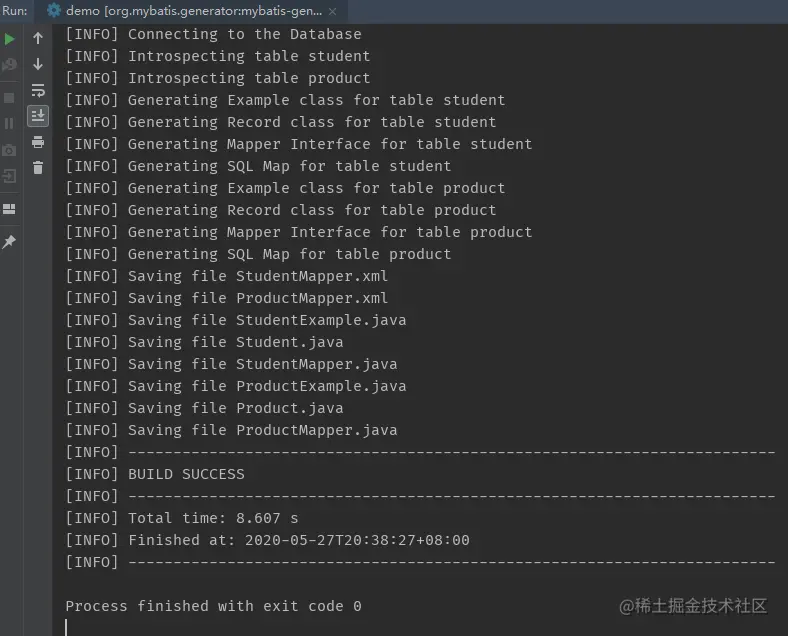788x636 pixels.
Task: Click 'Generating Record class for table student'
Action: pyautogui.click(x=281, y=122)
